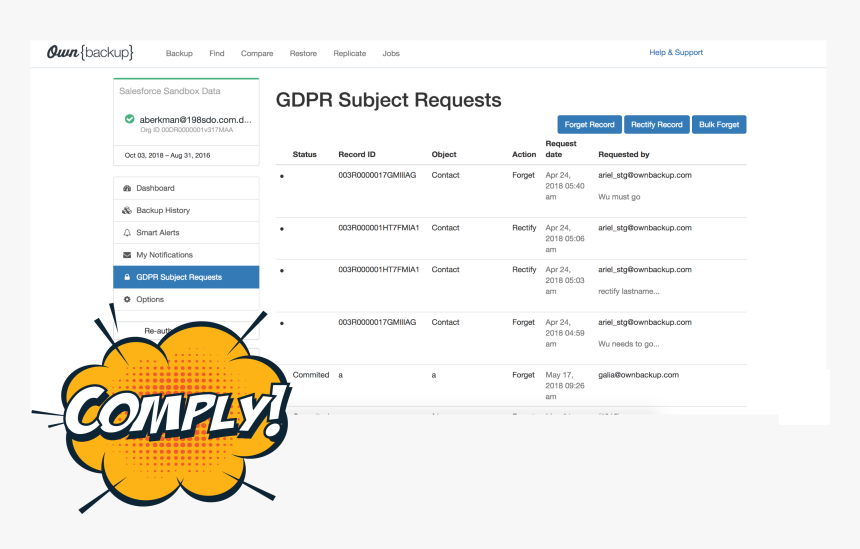Click record ID in the 04:59 am row
The height and width of the screenshot is (549, 860).
coord(377,322)
